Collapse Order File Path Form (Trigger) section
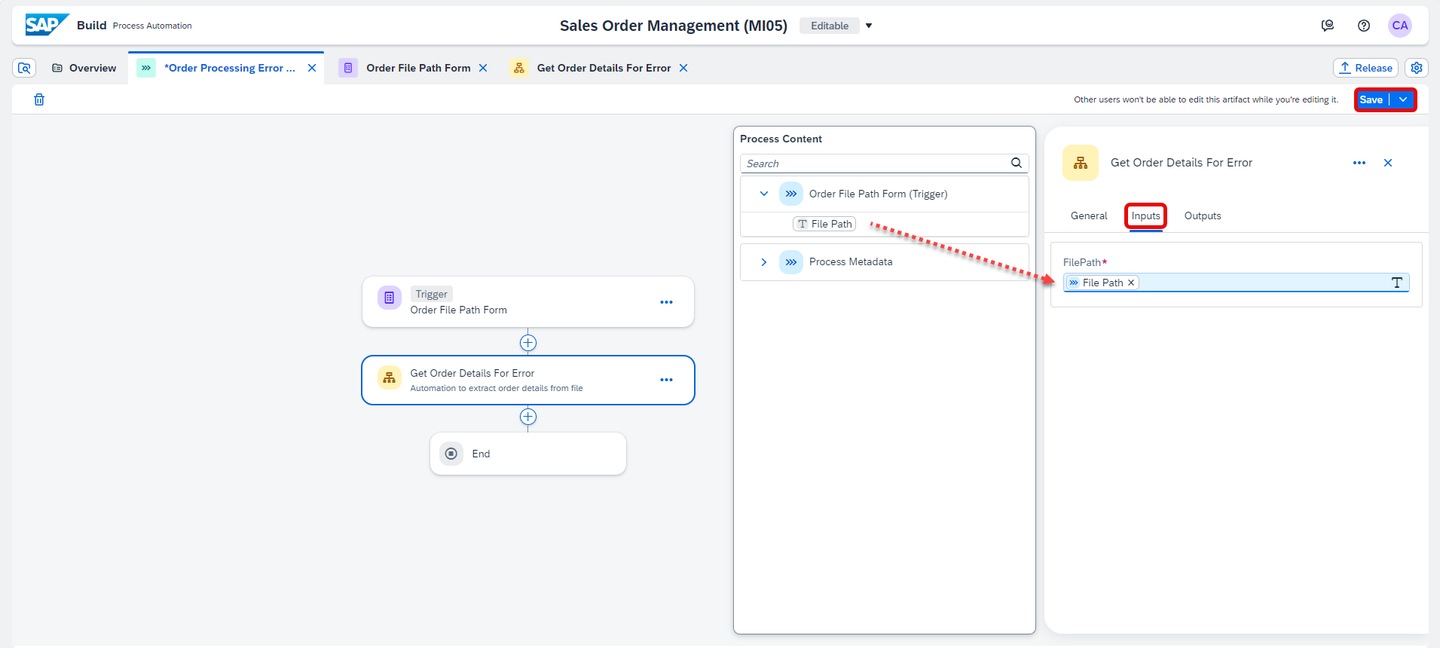The height and width of the screenshot is (648, 1440). click(x=764, y=194)
